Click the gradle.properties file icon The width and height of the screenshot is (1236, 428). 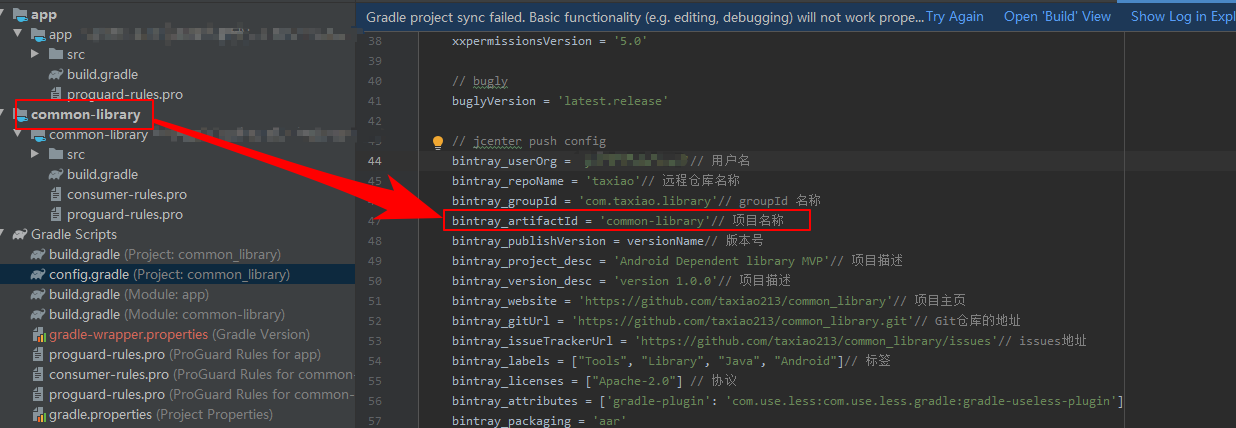click(x=39, y=414)
